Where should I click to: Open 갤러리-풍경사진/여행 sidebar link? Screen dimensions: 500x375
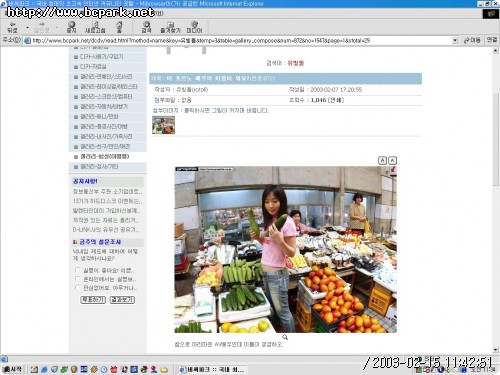tap(104, 127)
